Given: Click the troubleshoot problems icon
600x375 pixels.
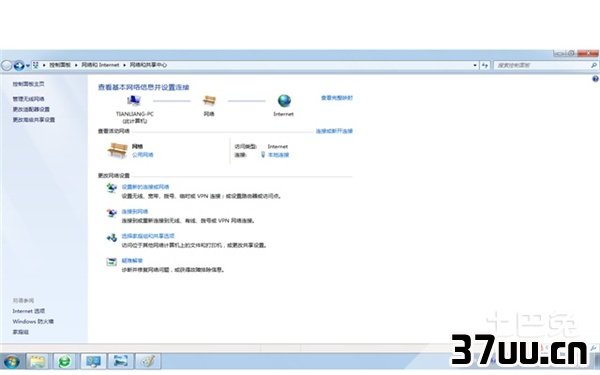Looking at the screenshot, I should point(112,262).
